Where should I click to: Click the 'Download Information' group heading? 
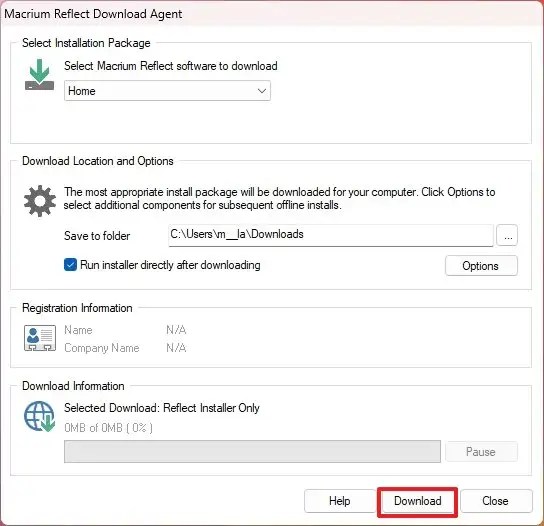[x=73, y=386]
